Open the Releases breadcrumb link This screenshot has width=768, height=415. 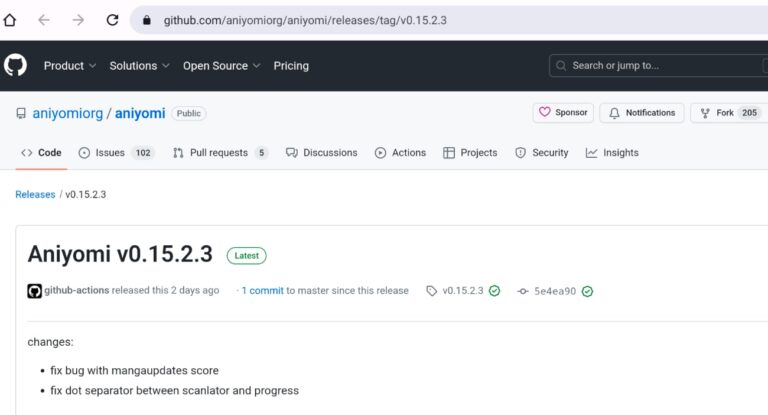point(35,194)
